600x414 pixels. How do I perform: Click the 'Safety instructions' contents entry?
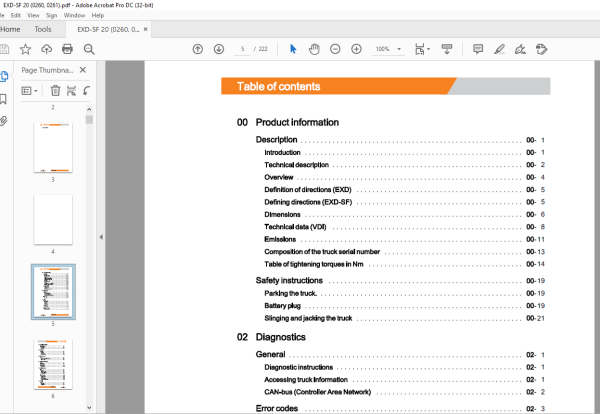[x=289, y=280]
